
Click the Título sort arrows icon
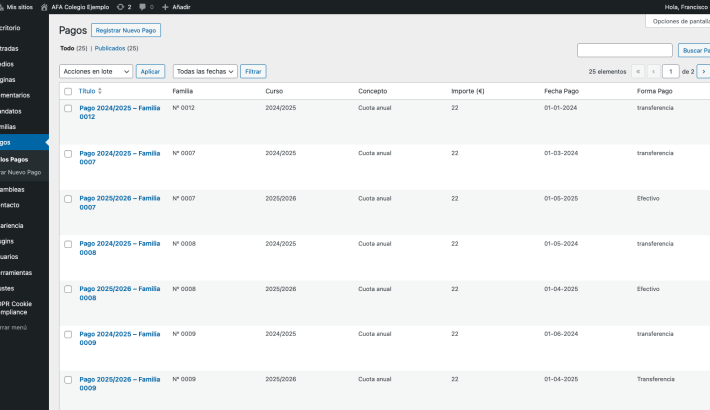click(x=99, y=91)
